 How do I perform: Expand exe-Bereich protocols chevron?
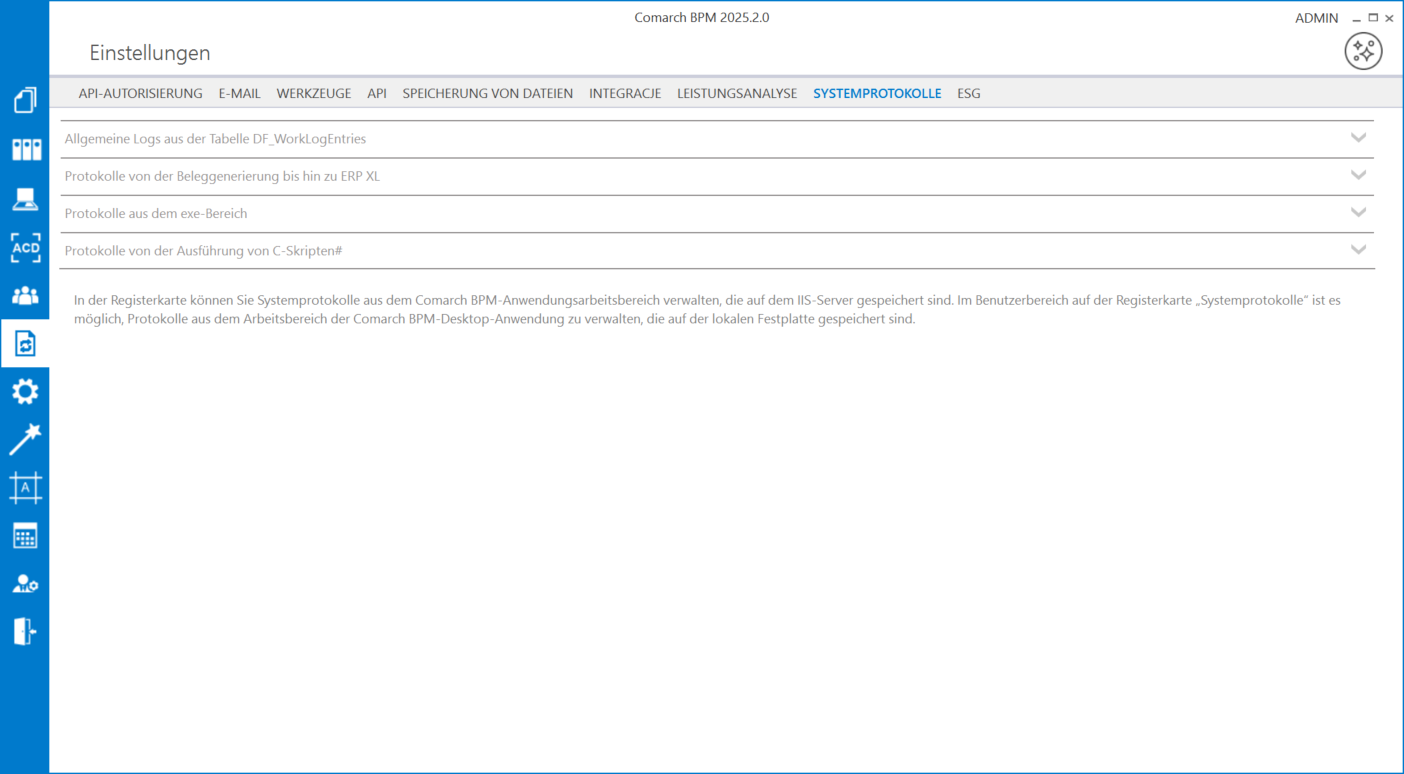1358,212
